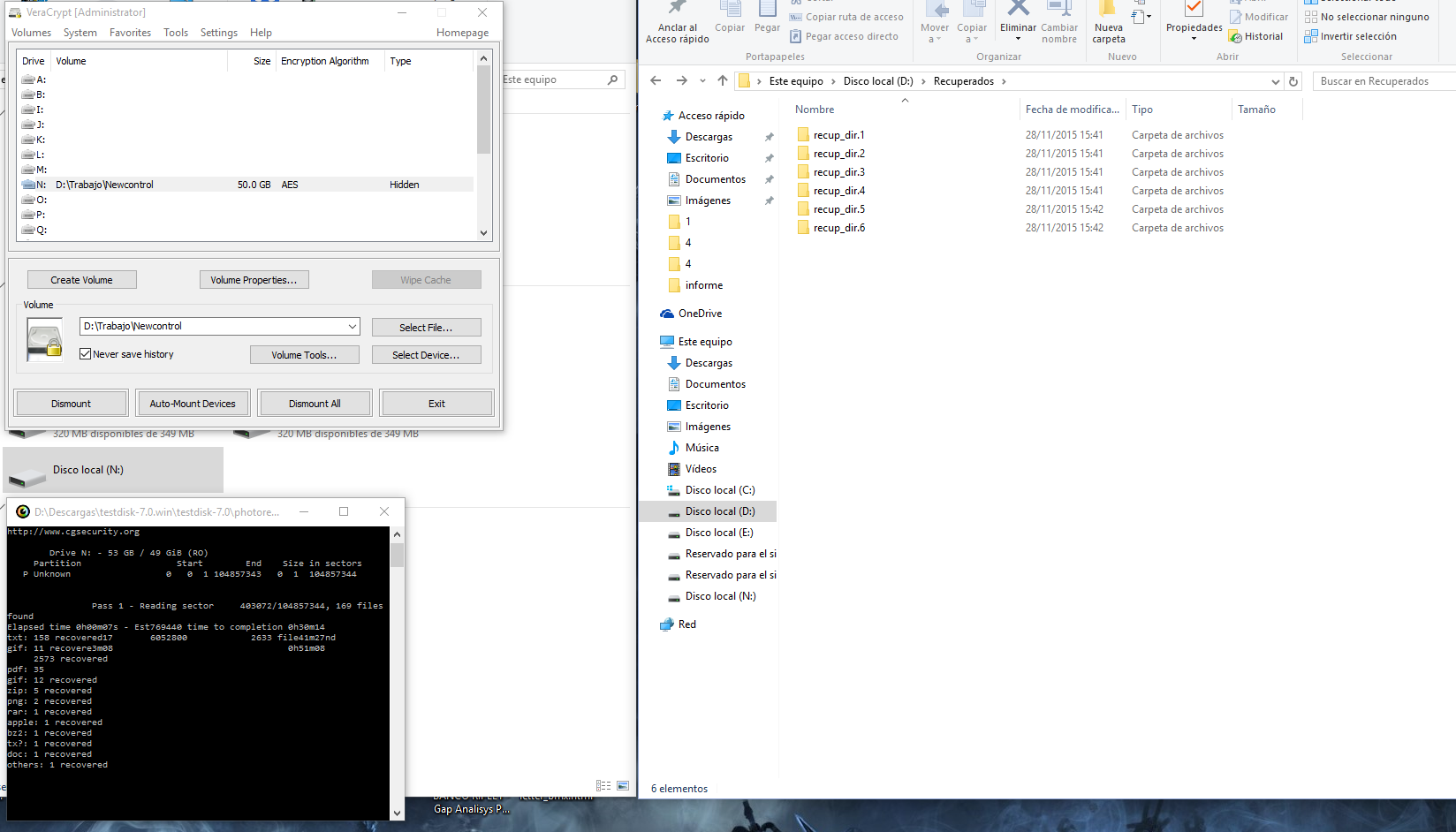This screenshot has width=1456, height=832.
Task: Click the Auto-Mount Devices button
Action: (193, 404)
